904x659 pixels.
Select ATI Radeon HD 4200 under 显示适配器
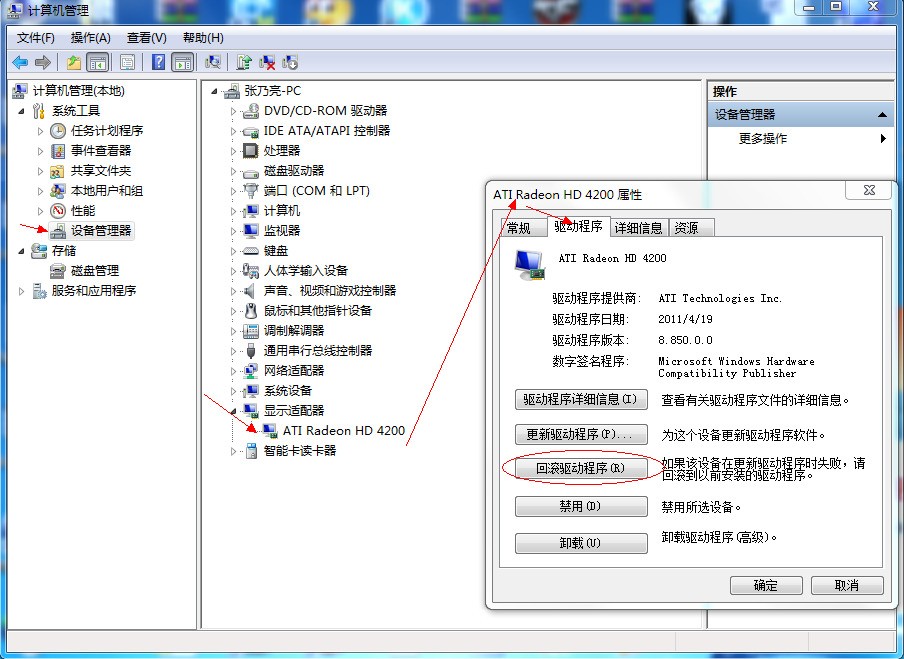point(344,431)
